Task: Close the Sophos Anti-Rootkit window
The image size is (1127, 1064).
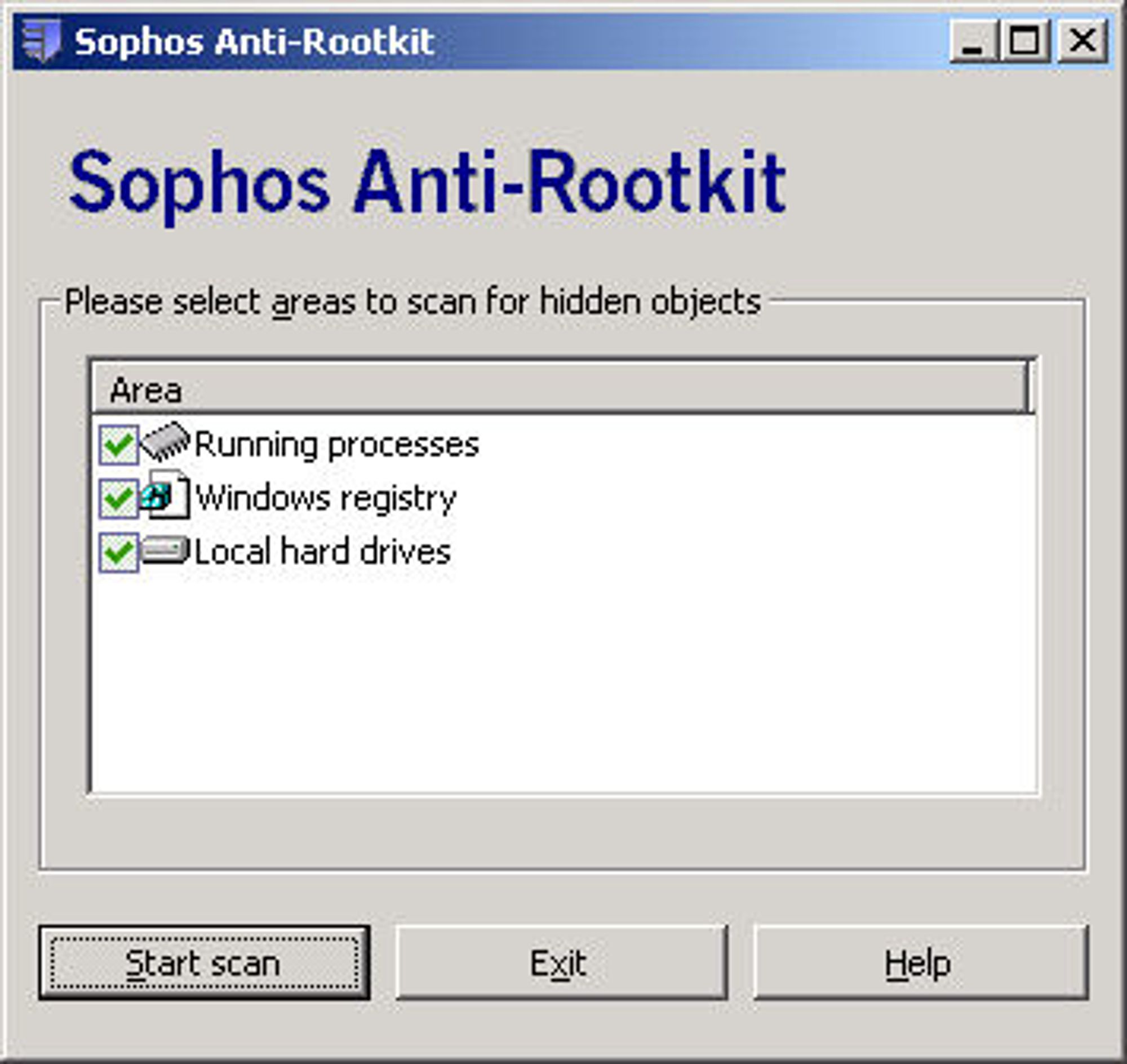Action: click(x=1082, y=41)
